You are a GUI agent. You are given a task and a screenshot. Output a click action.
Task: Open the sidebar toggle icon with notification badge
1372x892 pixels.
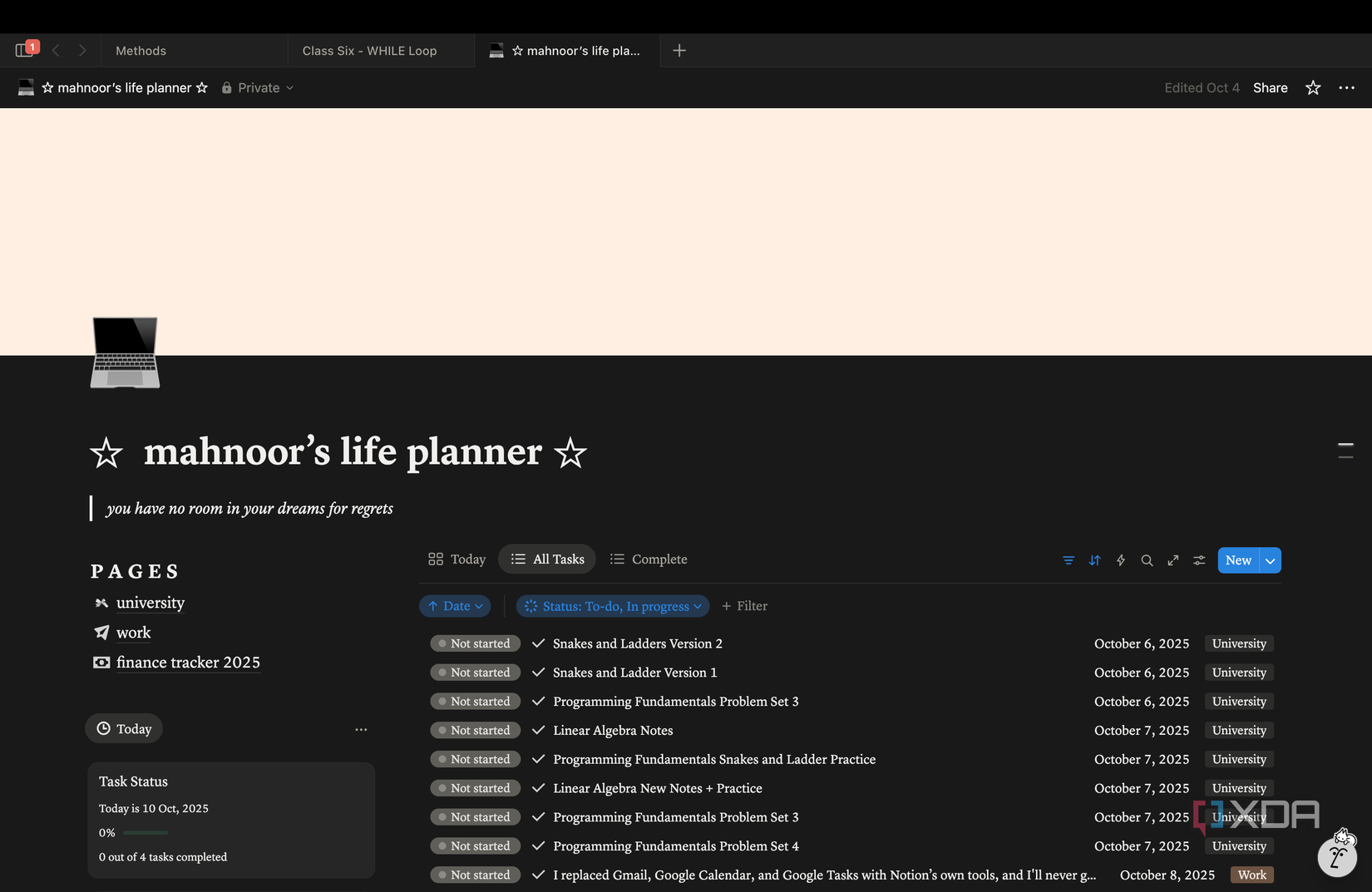coord(23,49)
